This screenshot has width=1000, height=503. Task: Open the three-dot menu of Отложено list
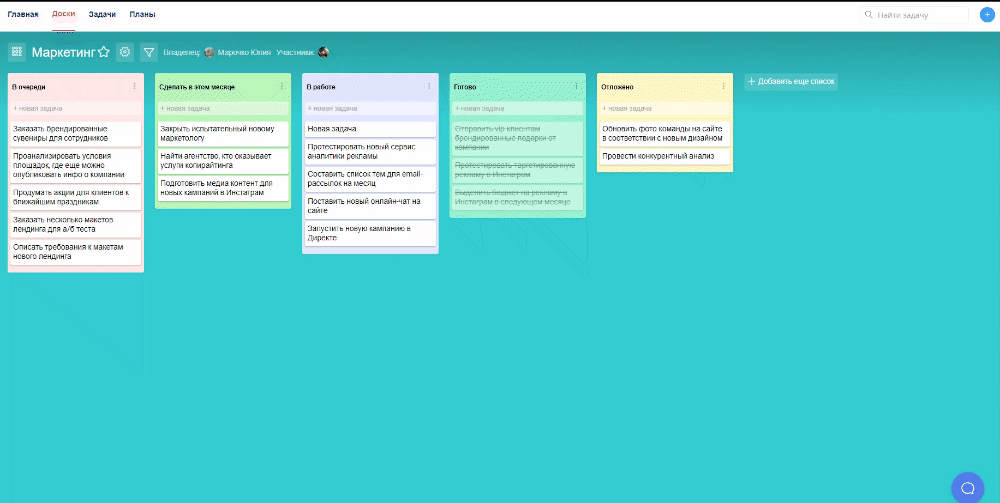click(724, 87)
